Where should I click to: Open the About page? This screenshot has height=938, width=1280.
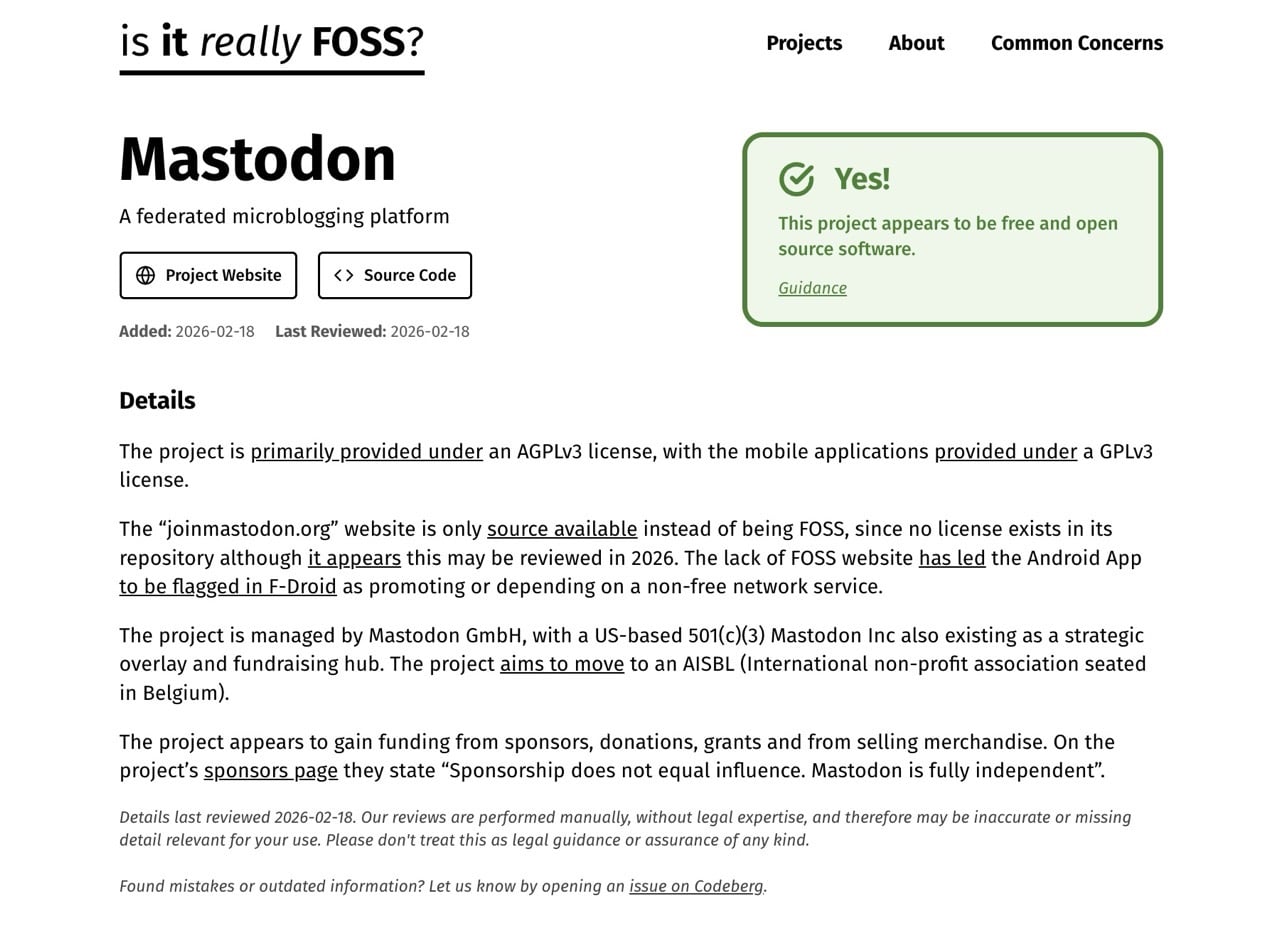915,43
